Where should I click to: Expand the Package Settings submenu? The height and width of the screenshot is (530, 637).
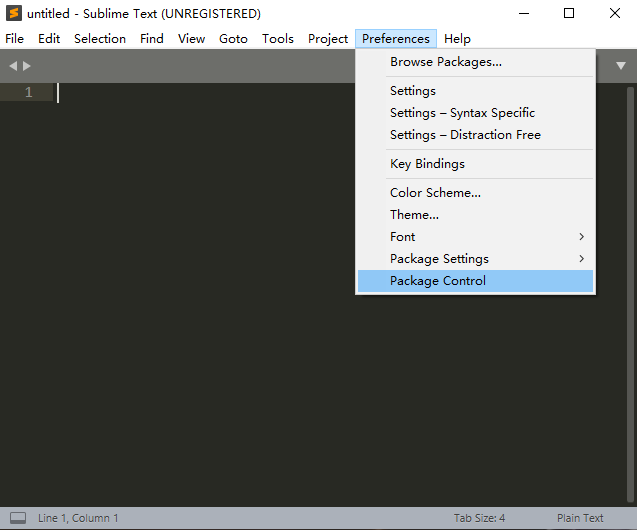coord(475,259)
